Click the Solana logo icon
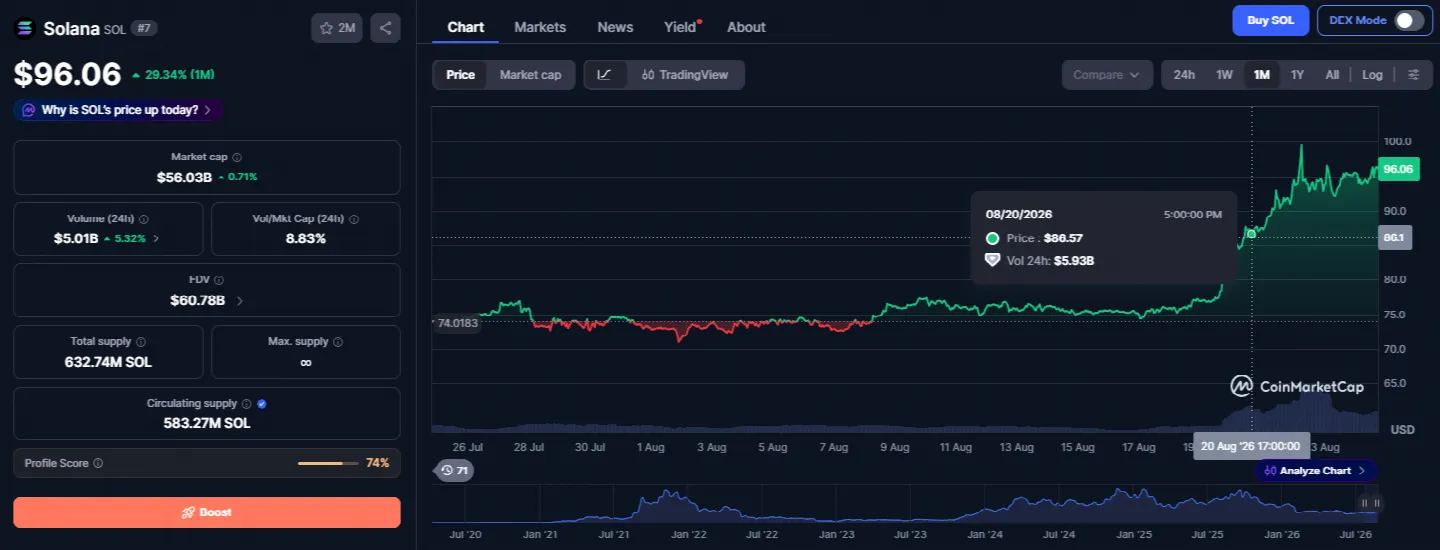The height and width of the screenshot is (550, 1440). coord(24,28)
